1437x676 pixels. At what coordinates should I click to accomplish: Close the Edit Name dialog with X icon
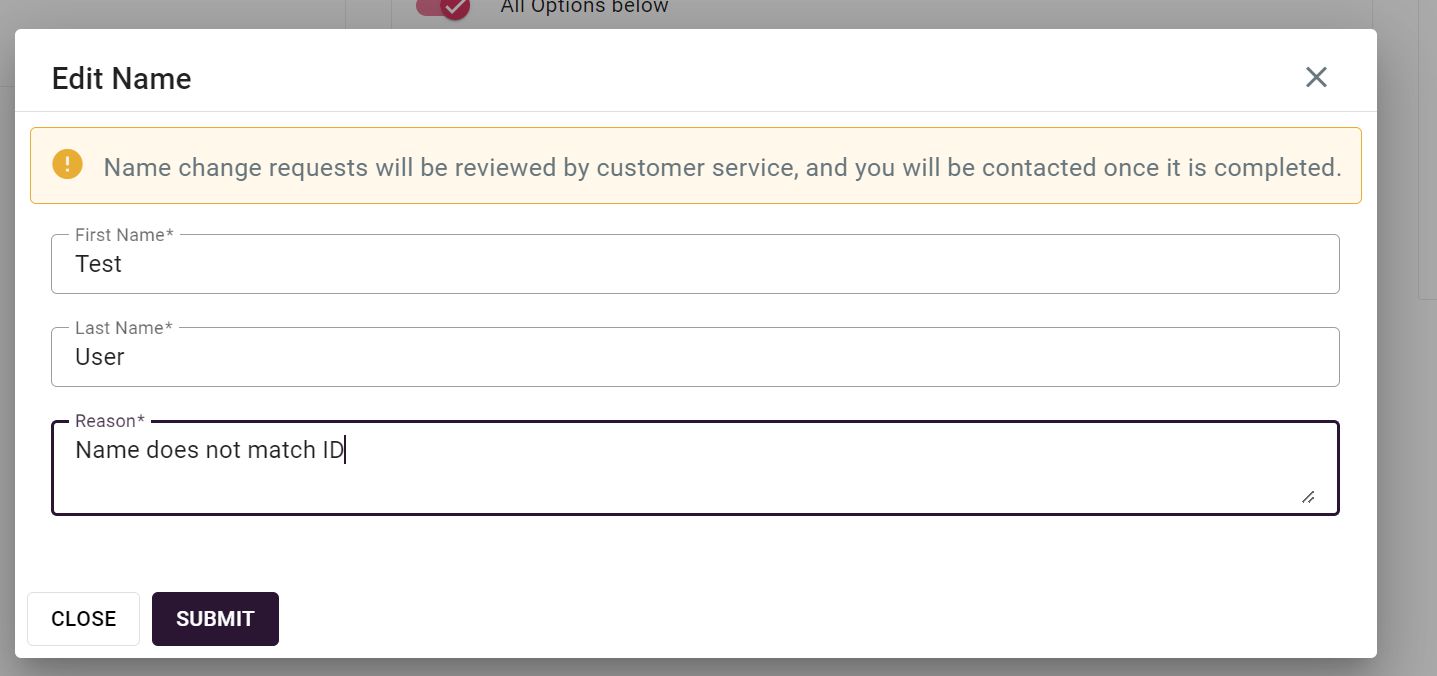pos(1316,77)
